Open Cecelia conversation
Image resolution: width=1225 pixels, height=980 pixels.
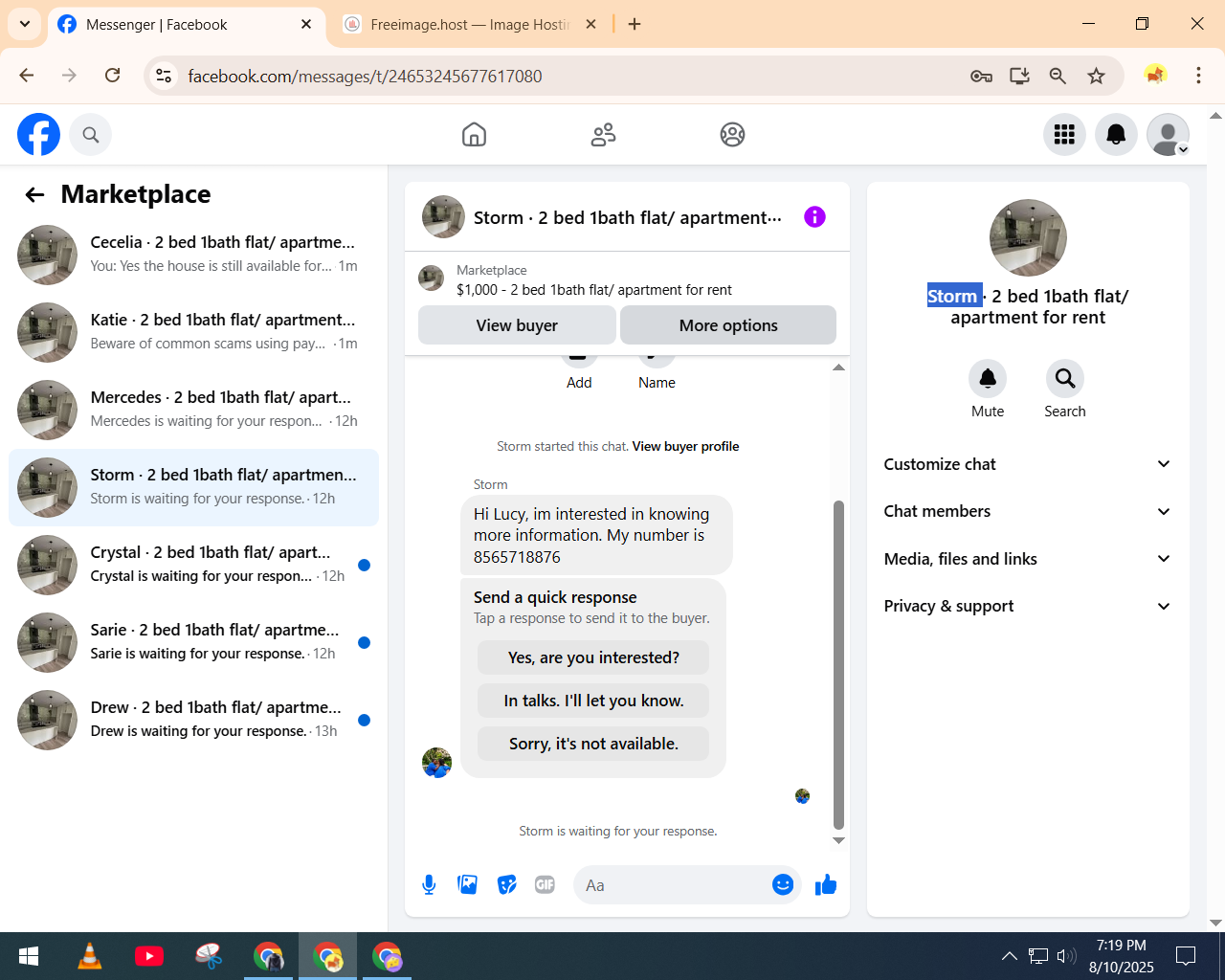tap(193, 255)
